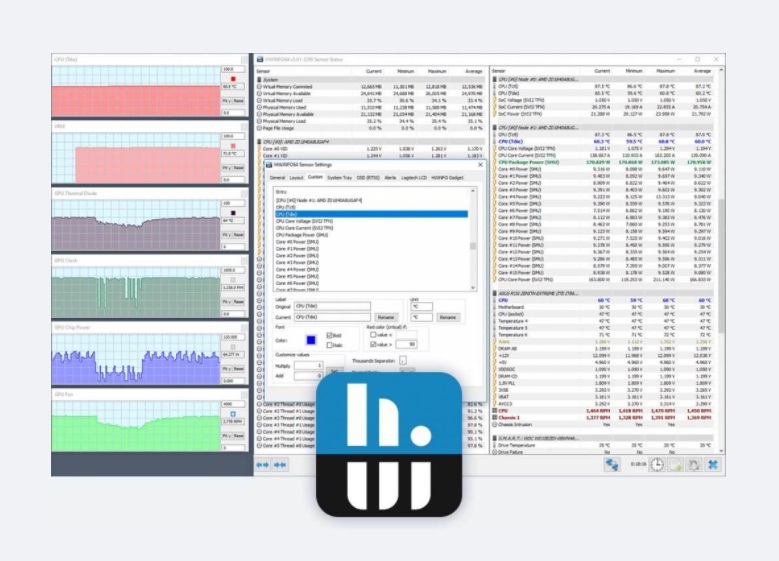Screen dimensions: 779x561
Task: Click 'Fit y' button on CPU (Tdie) graph
Action: [227, 101]
